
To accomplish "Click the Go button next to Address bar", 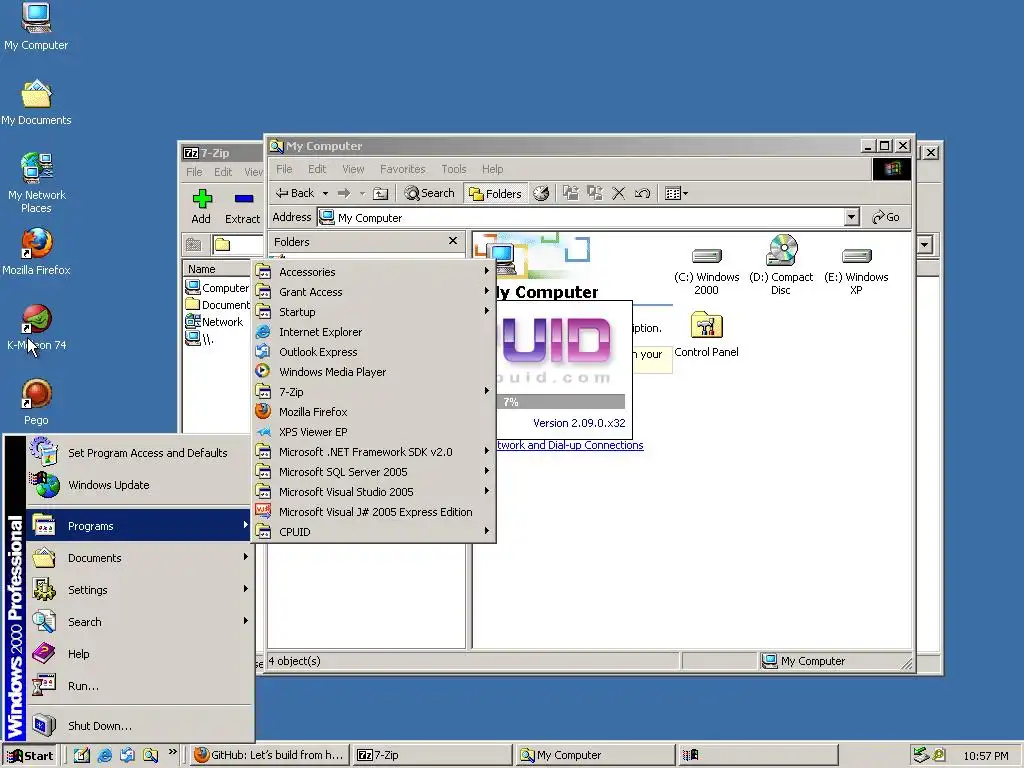I will pos(886,217).
